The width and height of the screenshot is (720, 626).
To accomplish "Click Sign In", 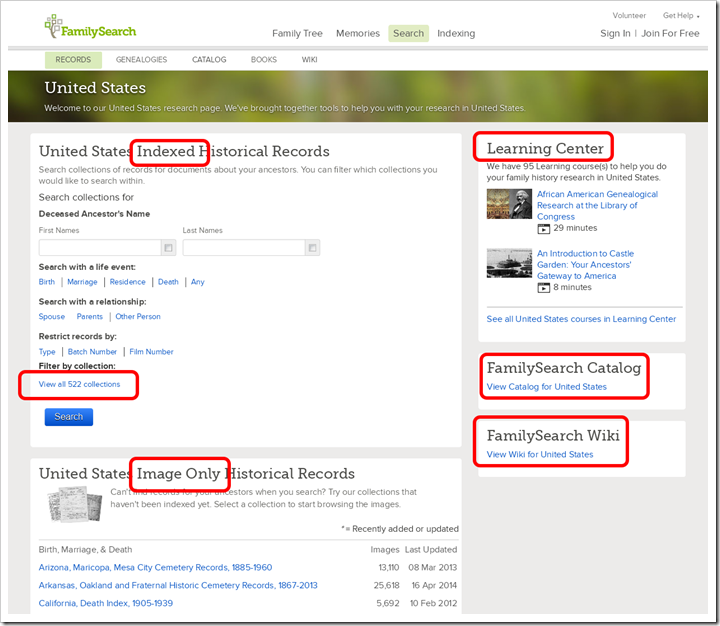I will (615, 34).
